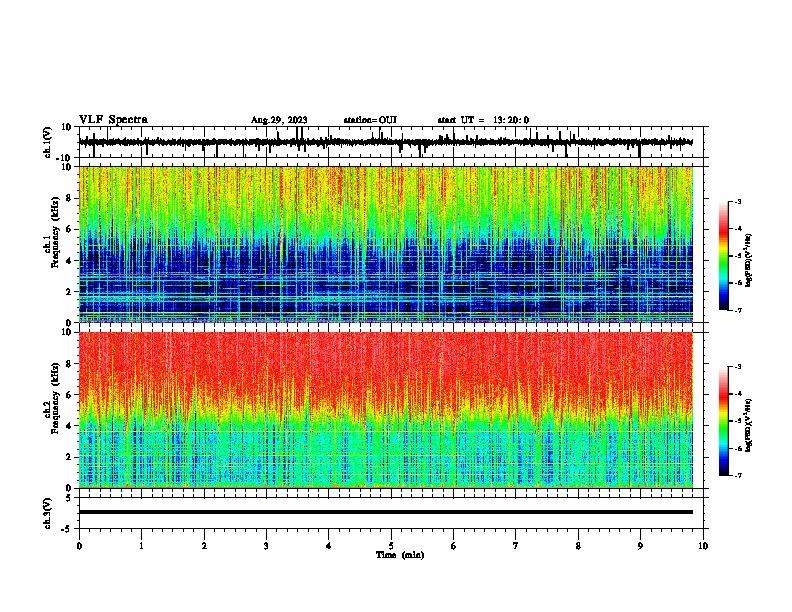Click the "7" tick on the Time axis
The image size is (792, 612).
tap(516, 546)
